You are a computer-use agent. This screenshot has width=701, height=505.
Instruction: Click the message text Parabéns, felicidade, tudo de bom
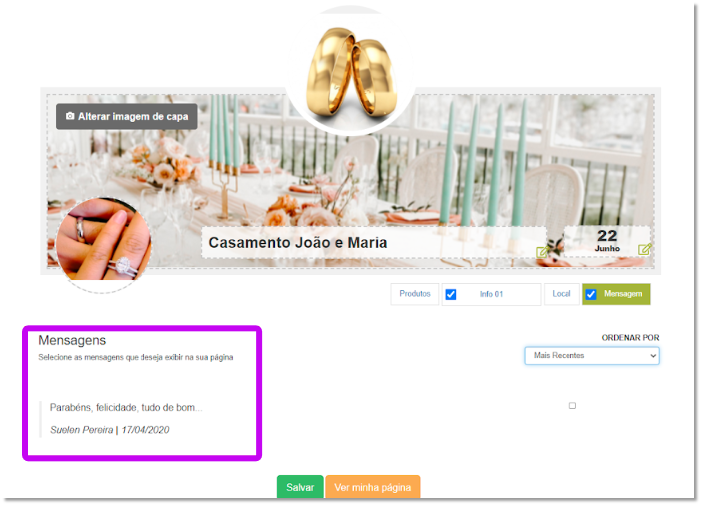pos(126,408)
